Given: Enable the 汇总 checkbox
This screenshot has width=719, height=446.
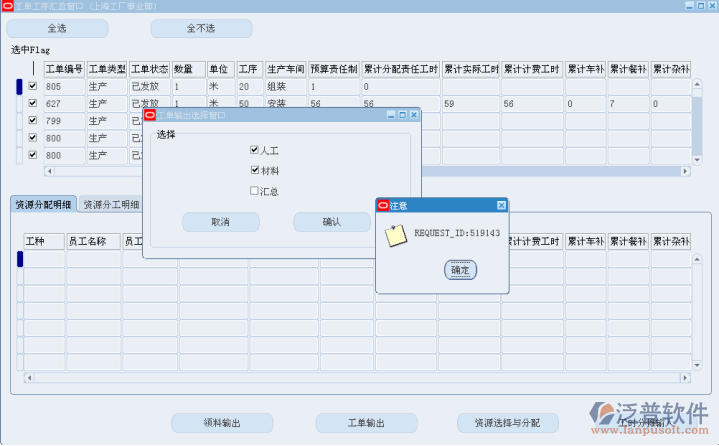Looking at the screenshot, I should click(255, 190).
